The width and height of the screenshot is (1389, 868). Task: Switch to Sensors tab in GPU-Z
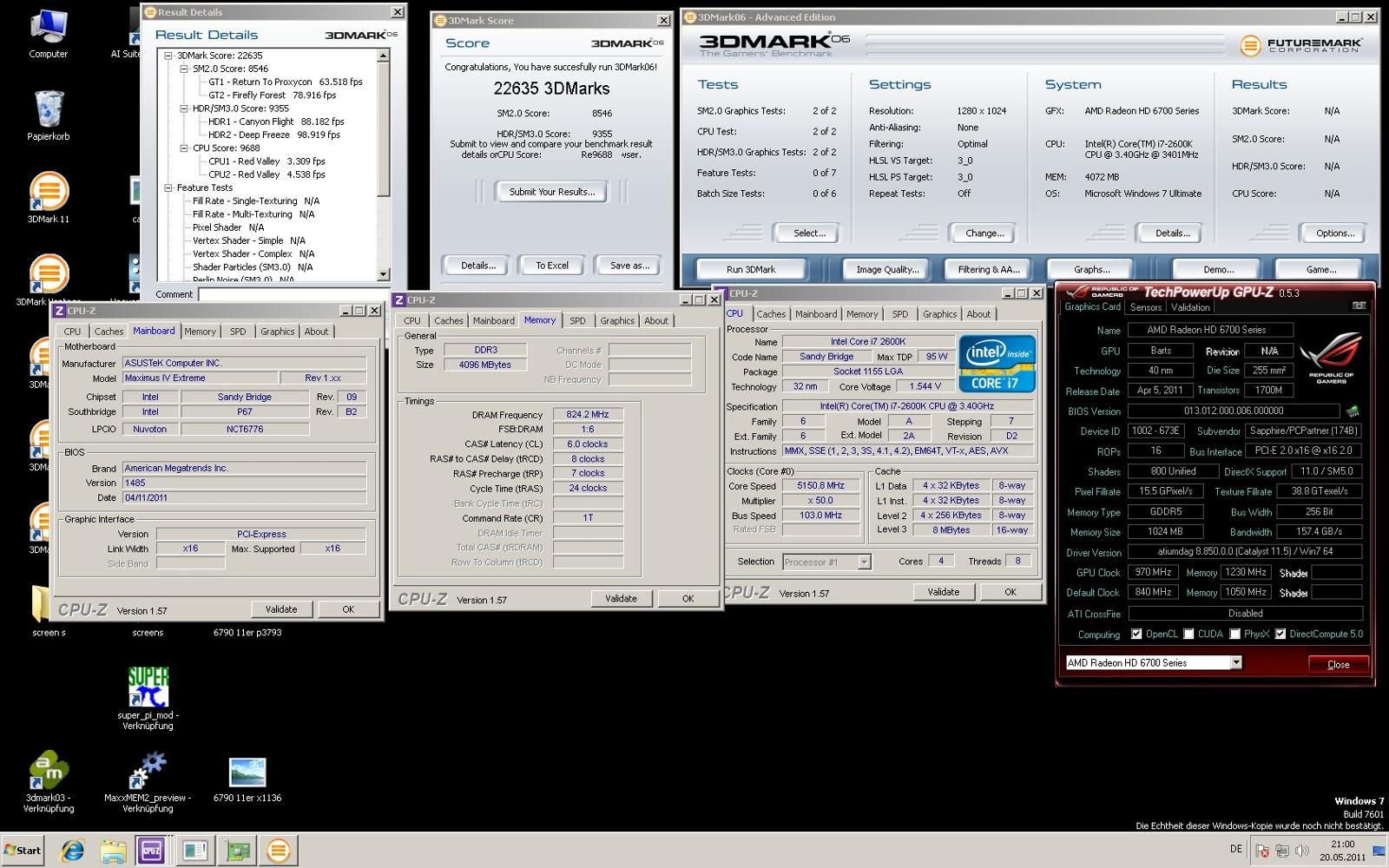1146,307
